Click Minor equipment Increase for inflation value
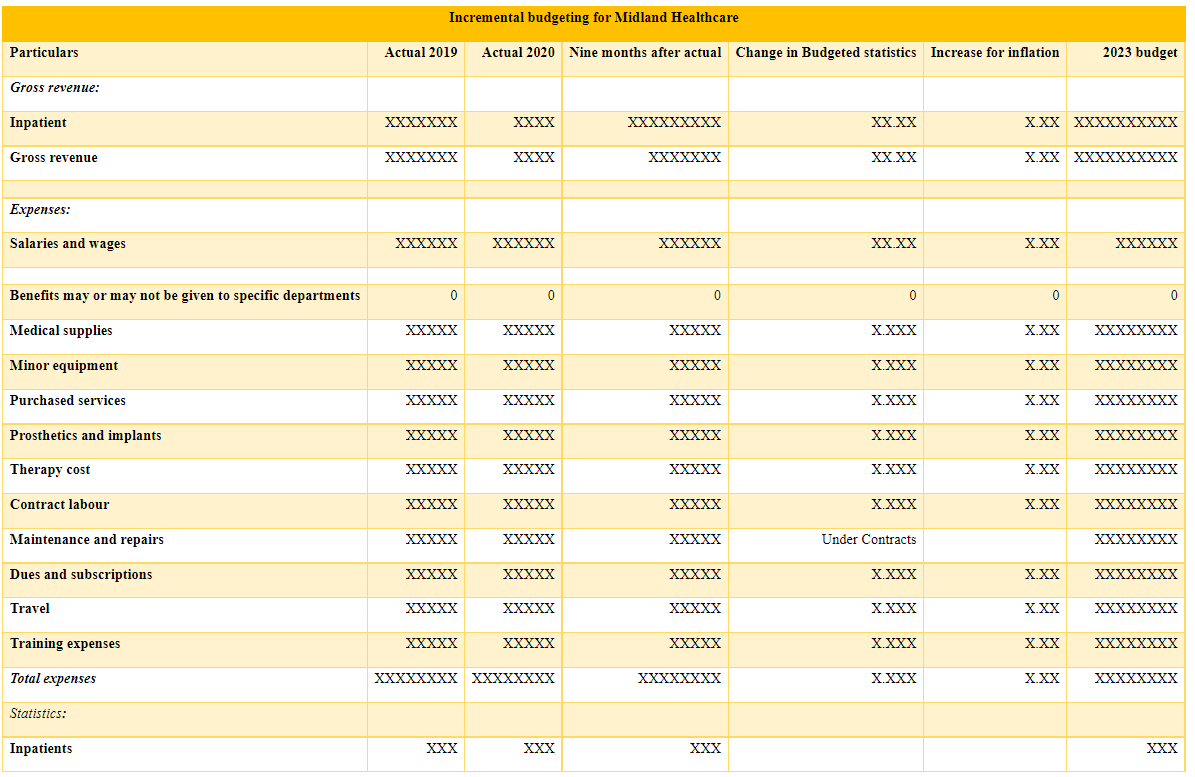The width and height of the screenshot is (1195, 777). coord(1042,366)
